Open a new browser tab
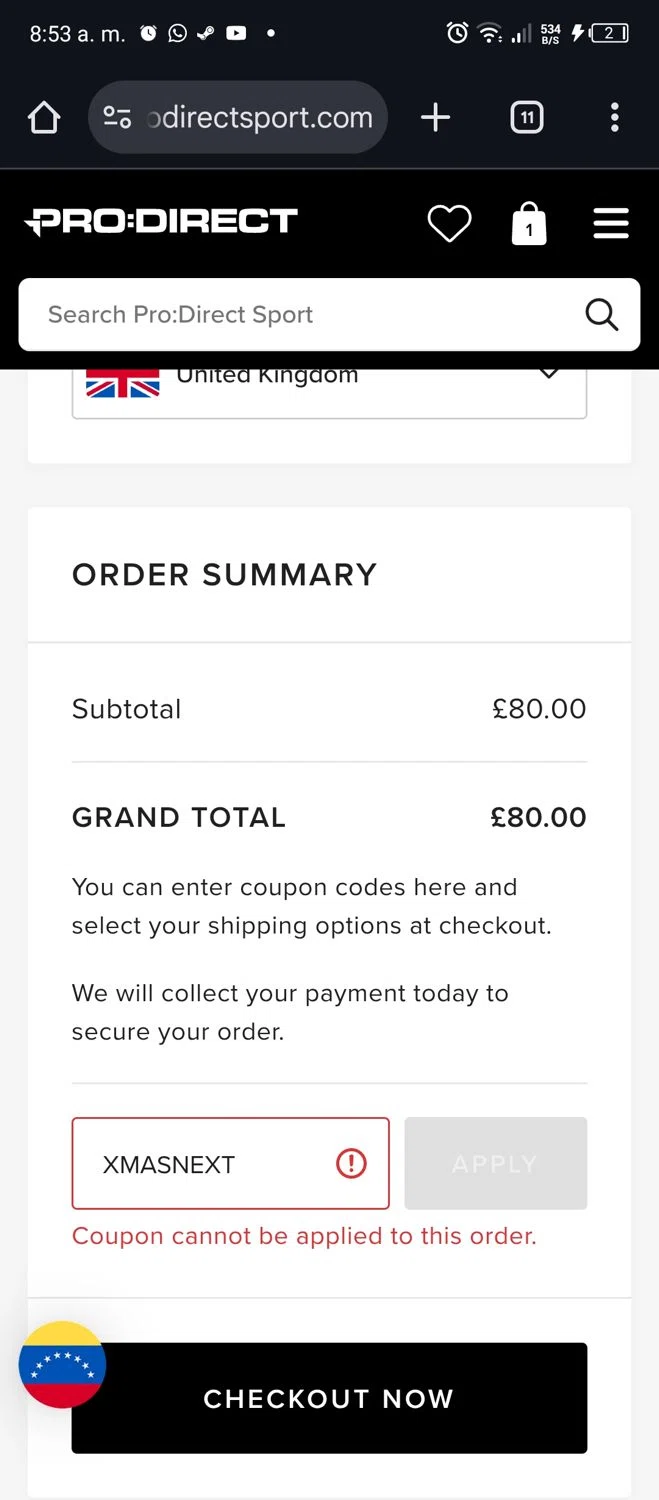 [435, 118]
